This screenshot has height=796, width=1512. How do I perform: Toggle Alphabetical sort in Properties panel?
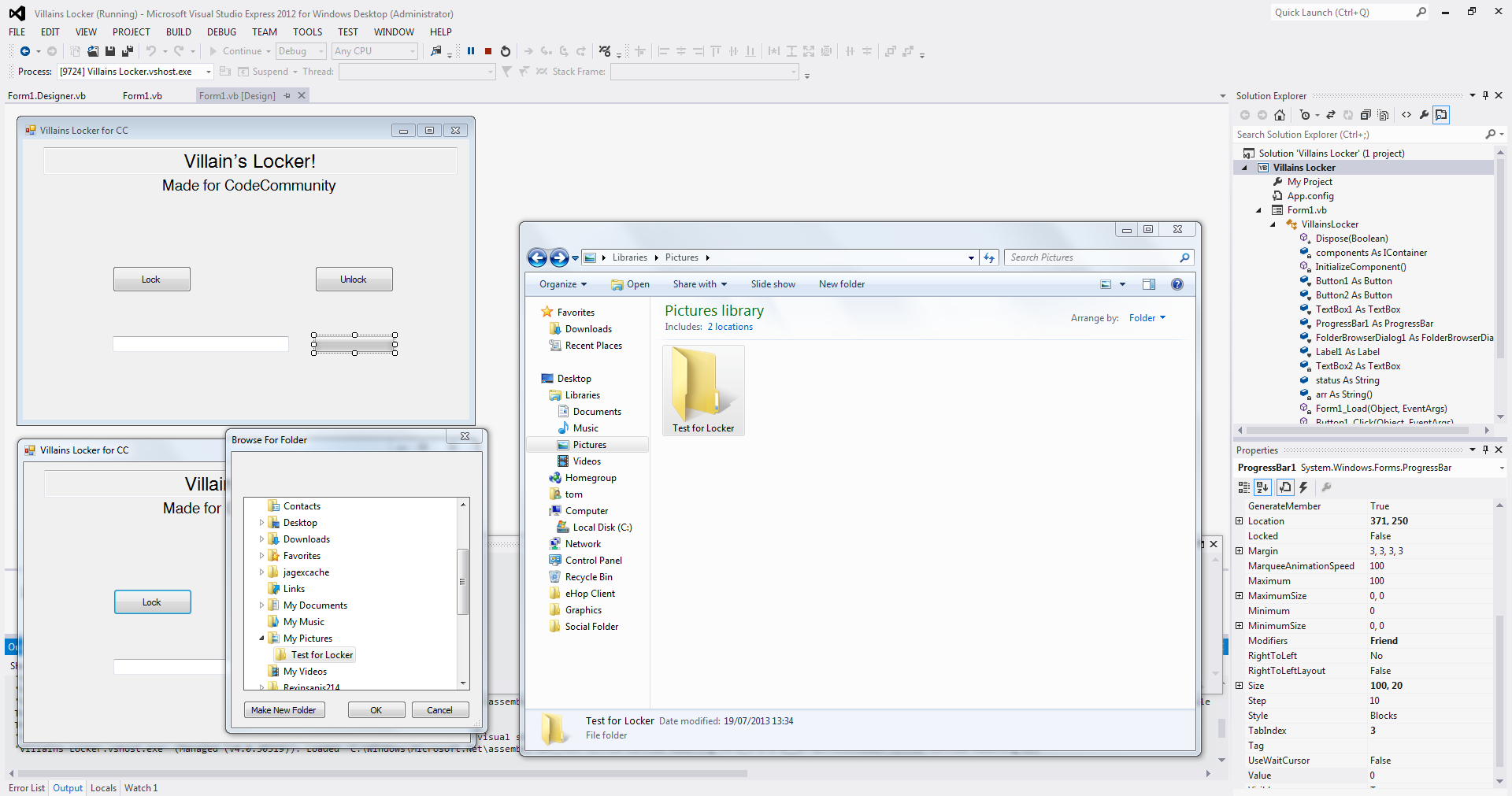(x=1262, y=487)
